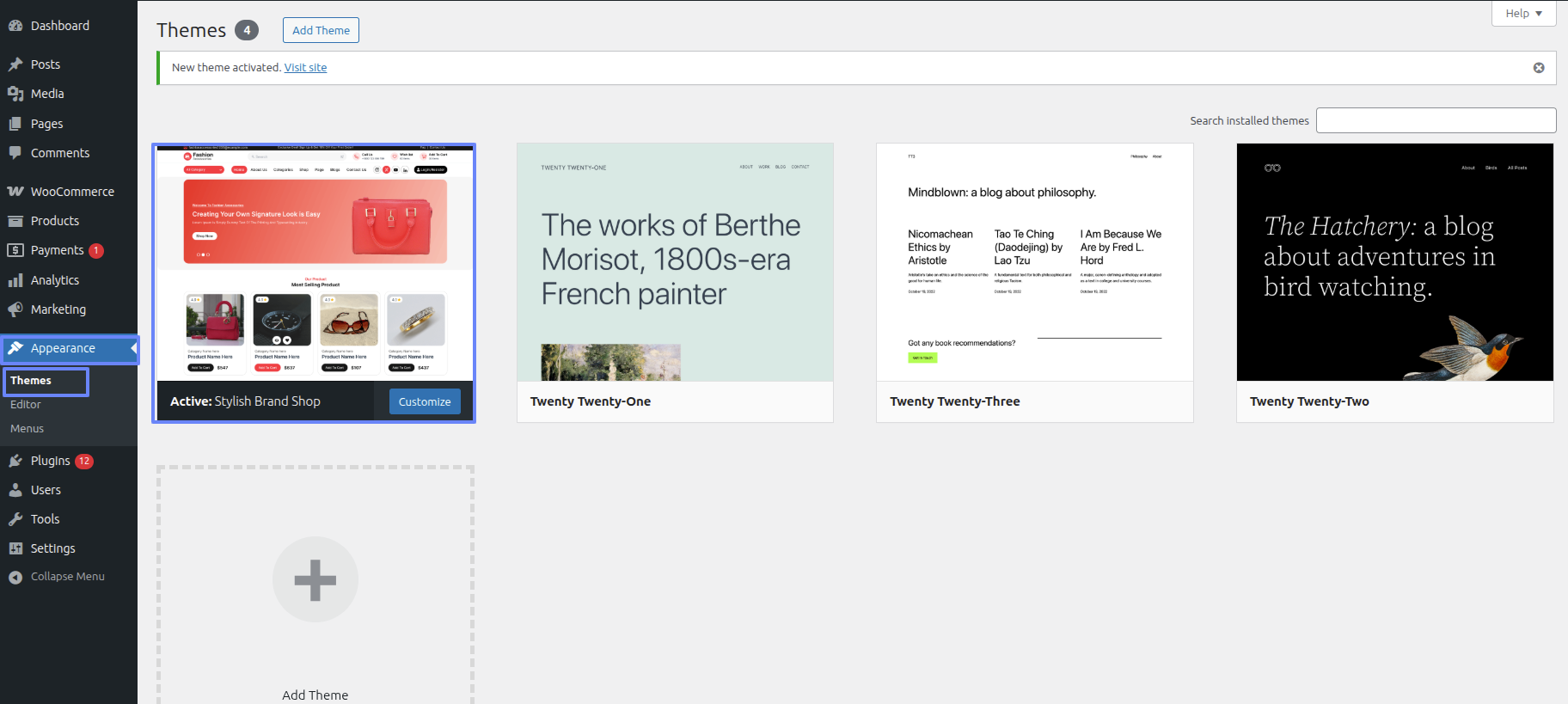Open the Dashboard menu item

click(x=60, y=26)
